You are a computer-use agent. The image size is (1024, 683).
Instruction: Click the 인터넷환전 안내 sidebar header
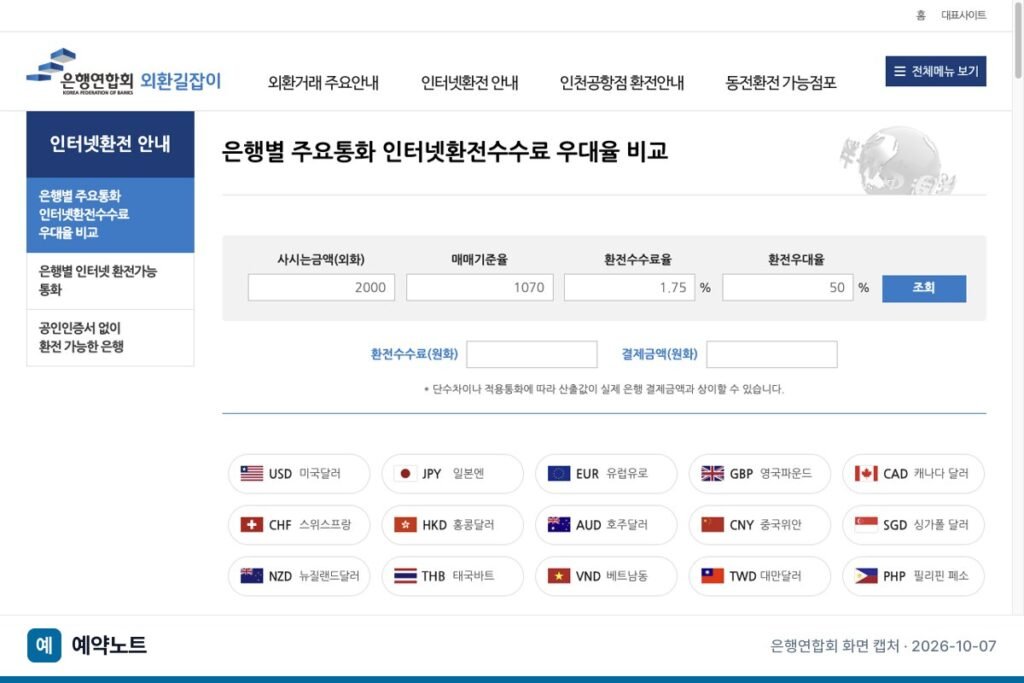pyautogui.click(x=110, y=144)
